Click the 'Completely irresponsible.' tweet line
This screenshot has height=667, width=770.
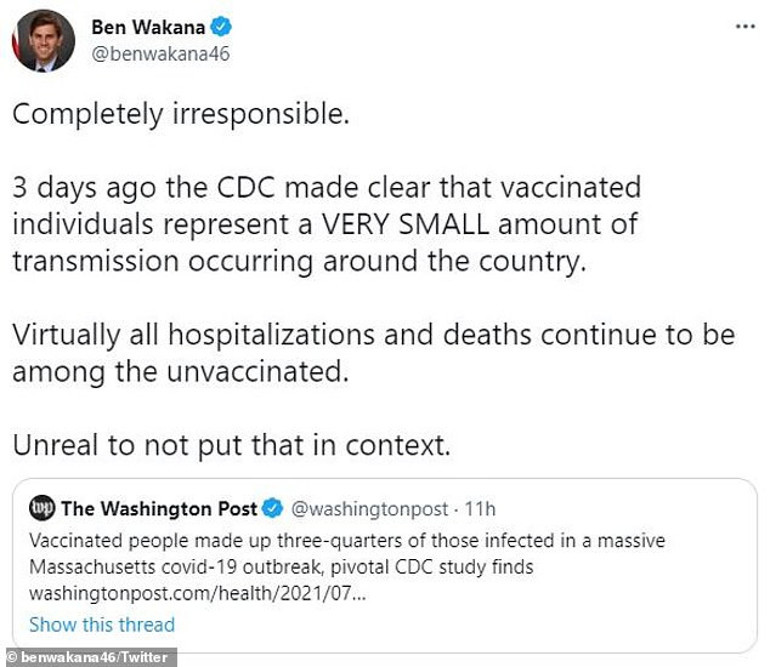tap(181, 114)
